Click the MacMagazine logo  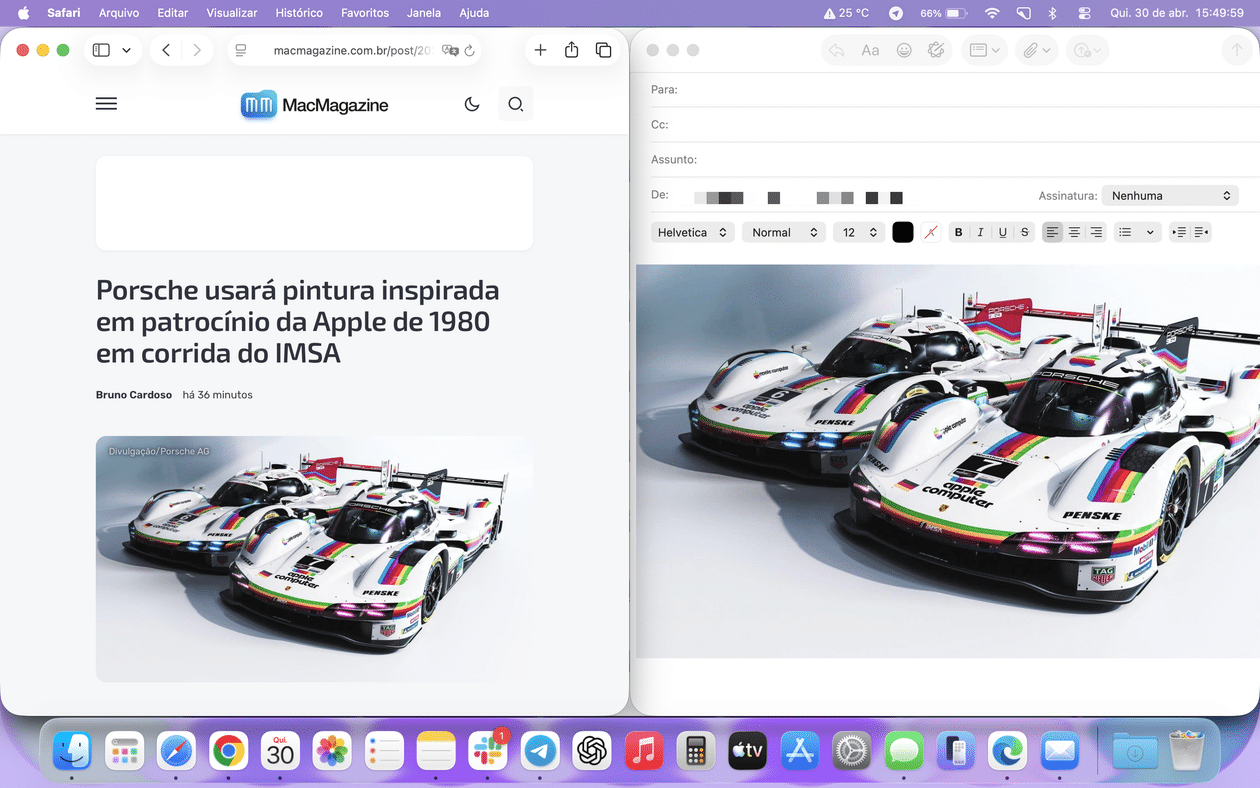[x=314, y=105]
